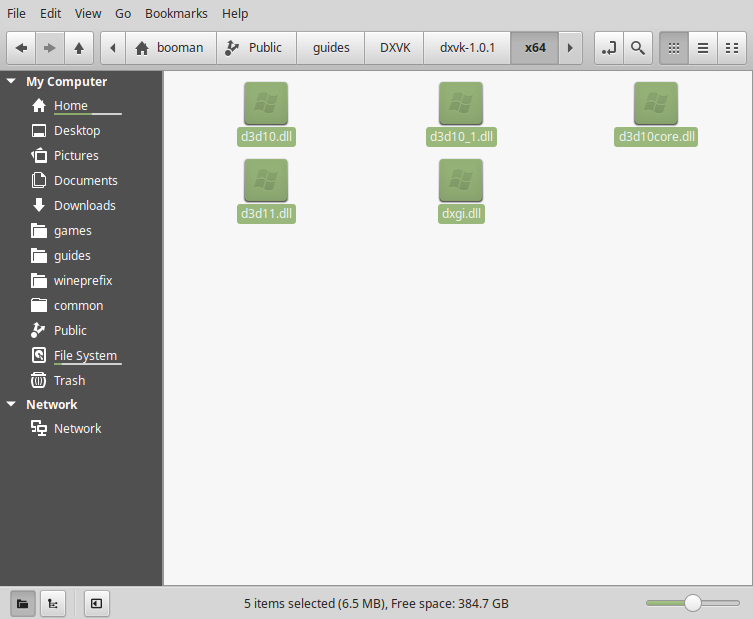
Task: Jump to dxvk-1.0.1 in the path bar
Action: [x=467, y=48]
